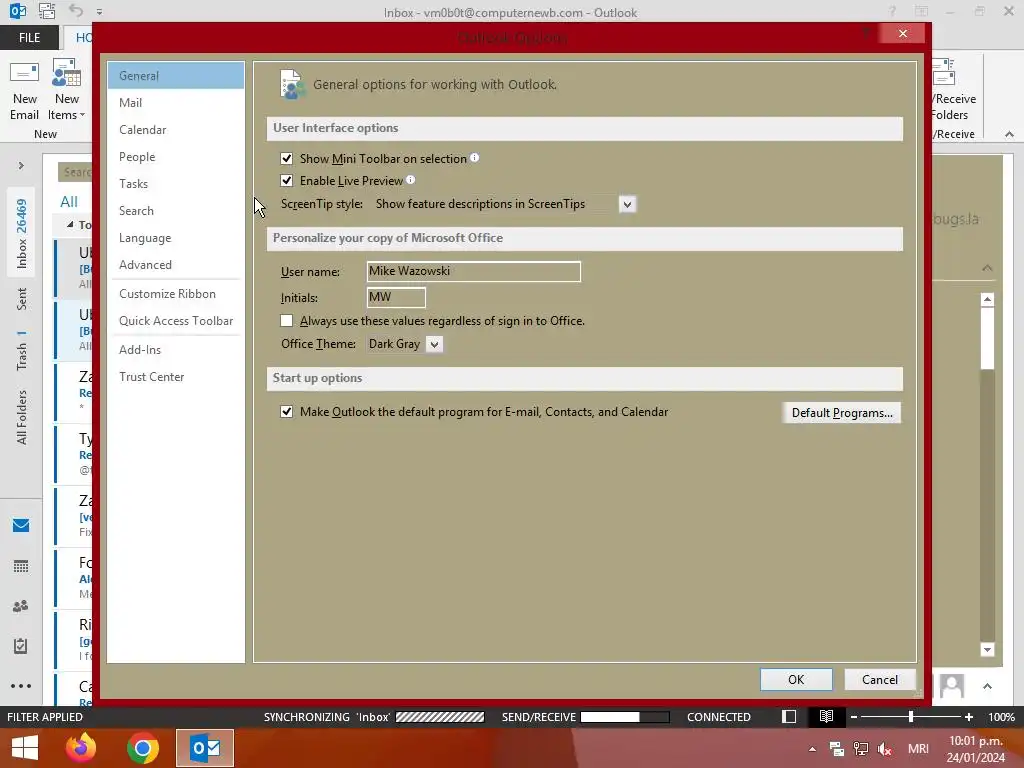Select Language options category

click(x=176, y=238)
